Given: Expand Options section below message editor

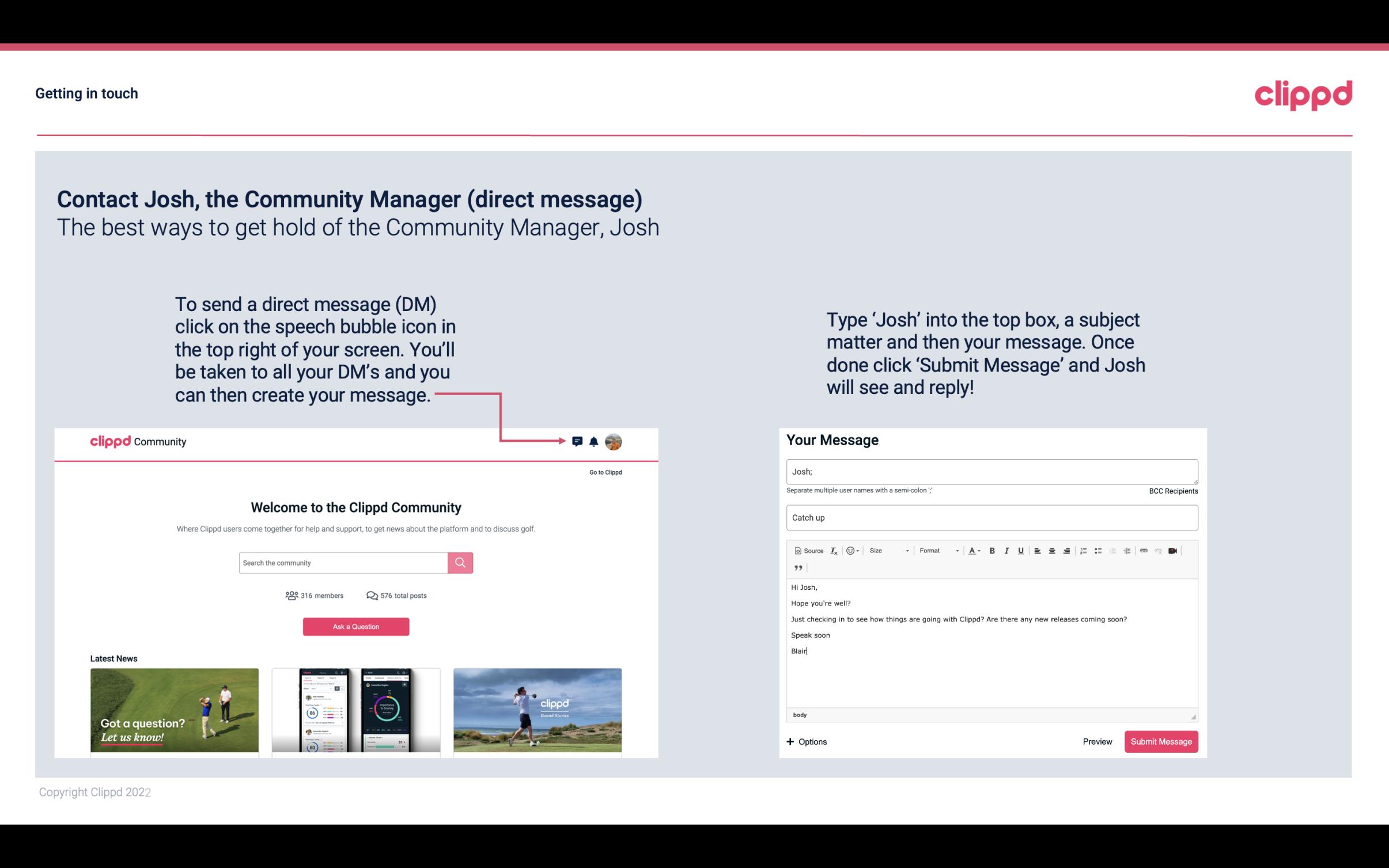Looking at the screenshot, I should (806, 741).
